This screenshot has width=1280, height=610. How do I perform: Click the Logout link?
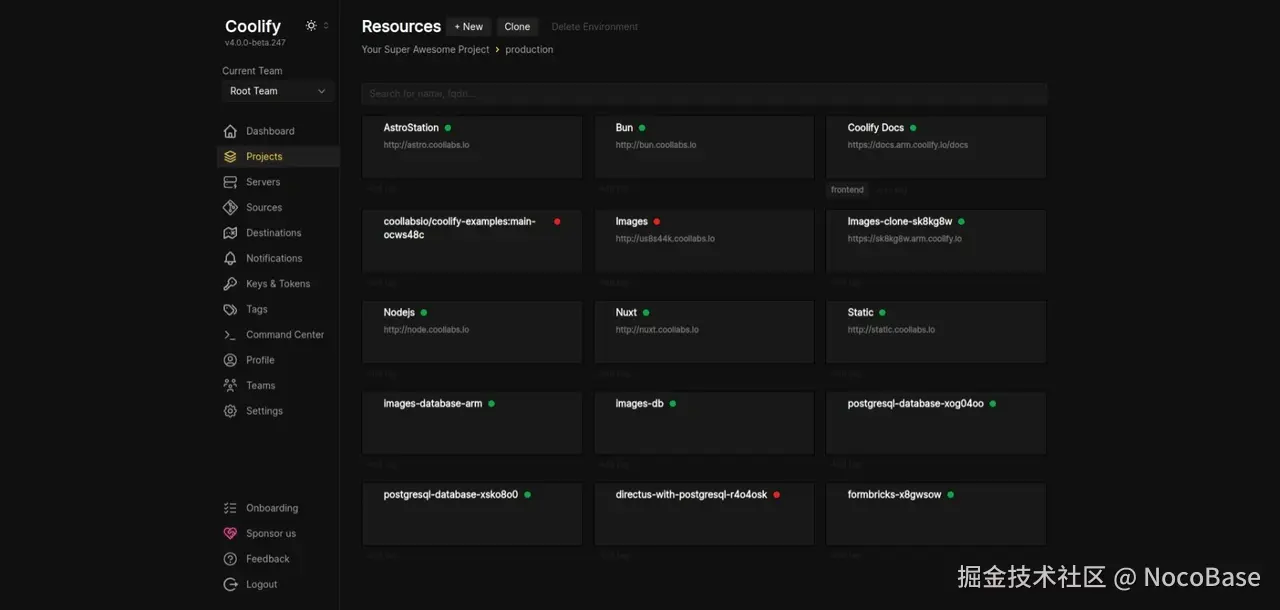coord(278,585)
